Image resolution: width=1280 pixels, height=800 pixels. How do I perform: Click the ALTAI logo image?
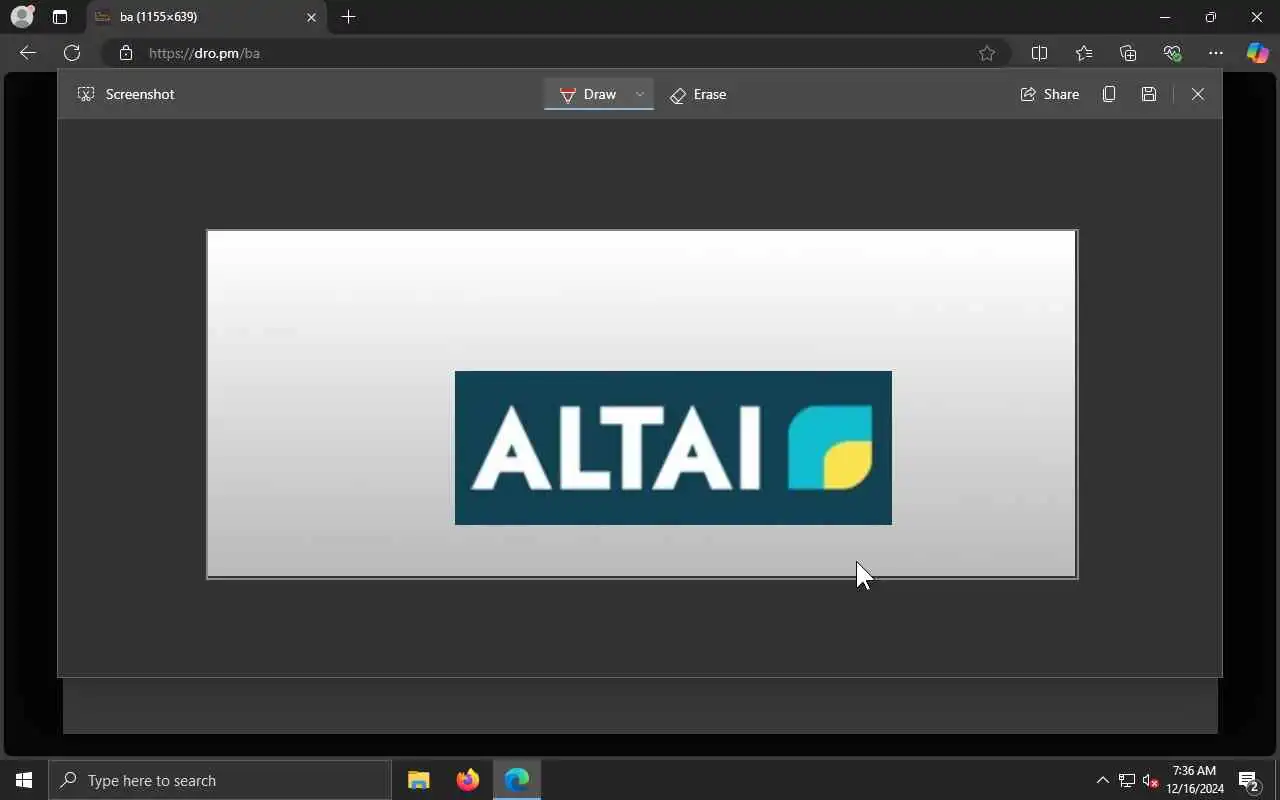(x=673, y=448)
